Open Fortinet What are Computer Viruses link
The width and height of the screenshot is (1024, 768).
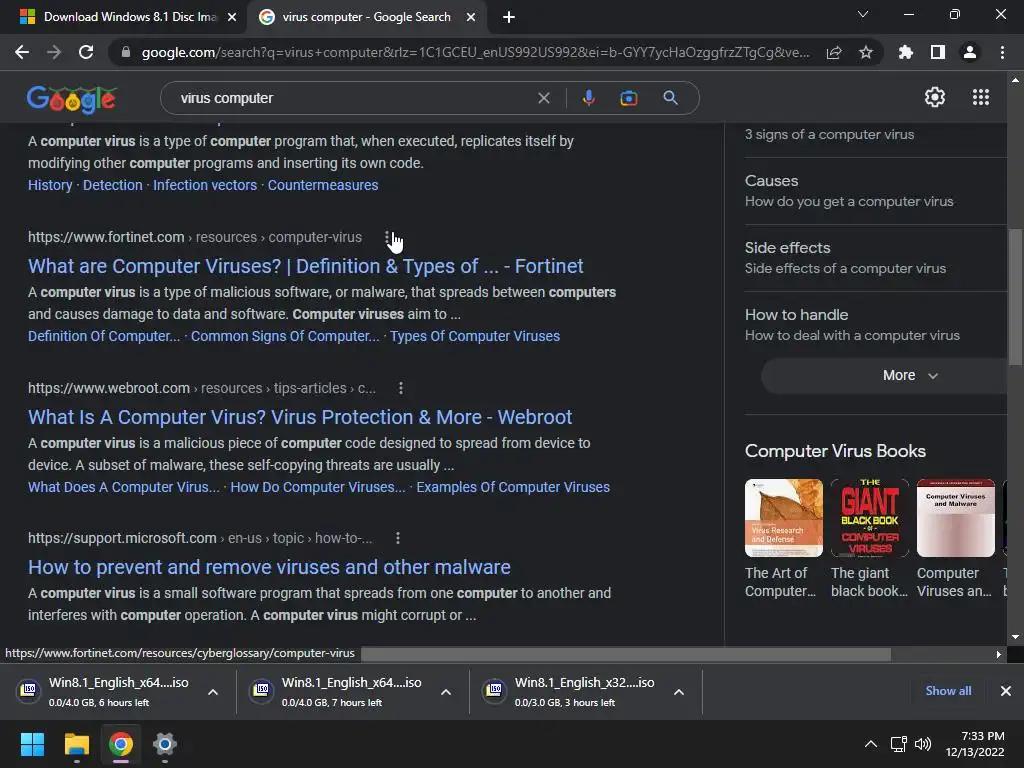(306, 266)
